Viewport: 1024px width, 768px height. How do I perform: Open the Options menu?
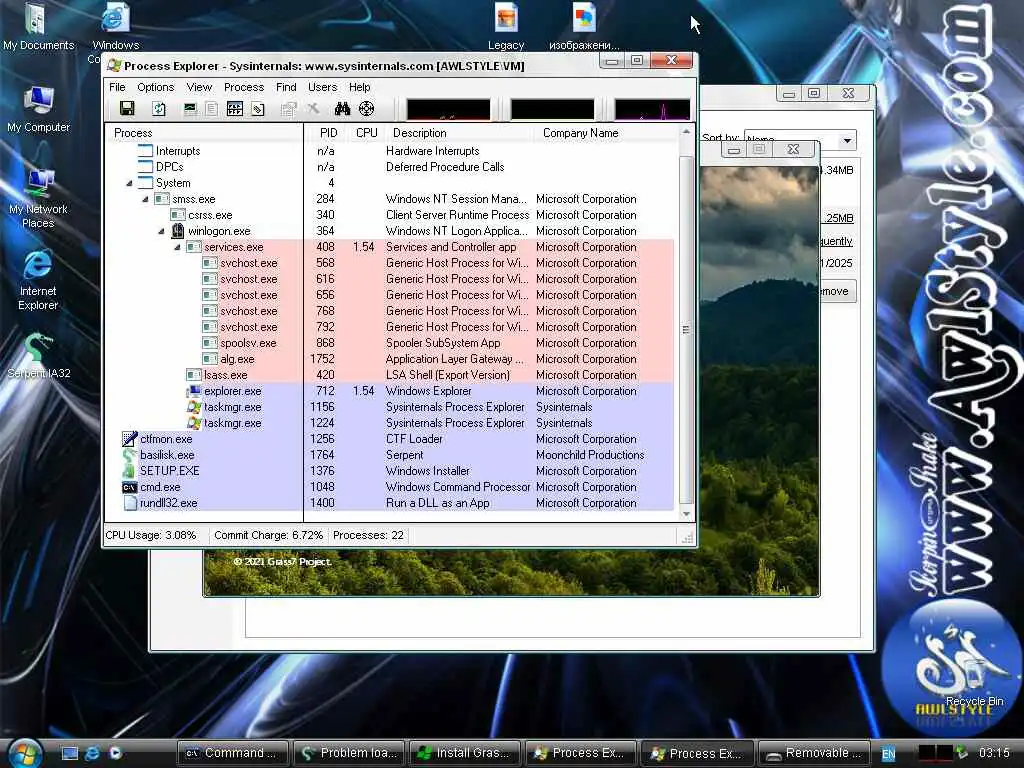(155, 87)
